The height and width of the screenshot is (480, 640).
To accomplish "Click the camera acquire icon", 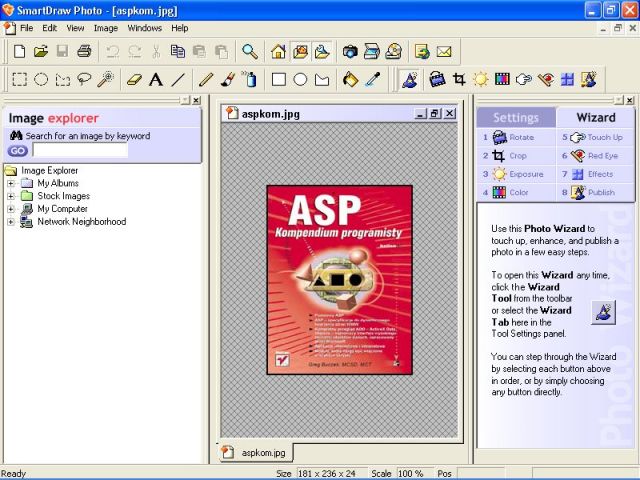I will 350,51.
